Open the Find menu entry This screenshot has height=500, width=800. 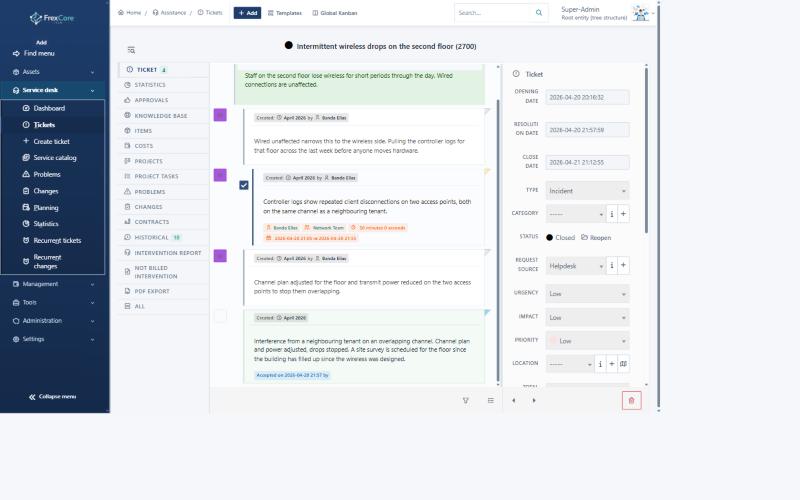pyautogui.click(x=34, y=53)
